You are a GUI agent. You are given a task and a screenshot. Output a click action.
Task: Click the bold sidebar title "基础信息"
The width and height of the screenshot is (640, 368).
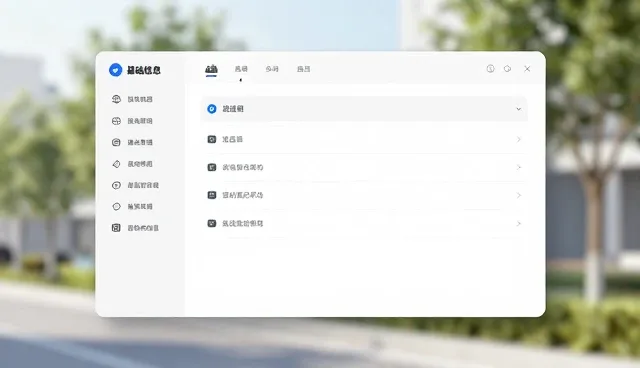point(144,70)
